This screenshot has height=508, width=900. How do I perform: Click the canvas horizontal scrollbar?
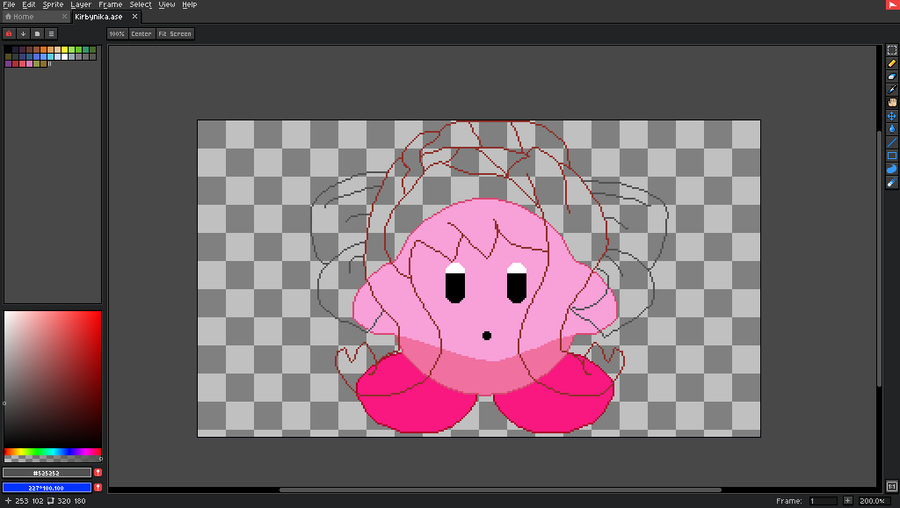click(499, 490)
